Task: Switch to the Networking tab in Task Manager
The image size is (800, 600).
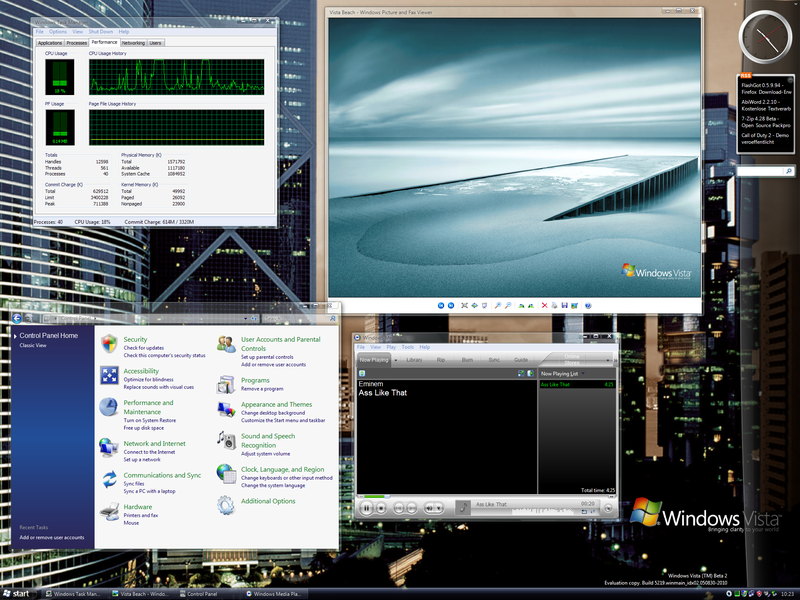Action: (133, 43)
